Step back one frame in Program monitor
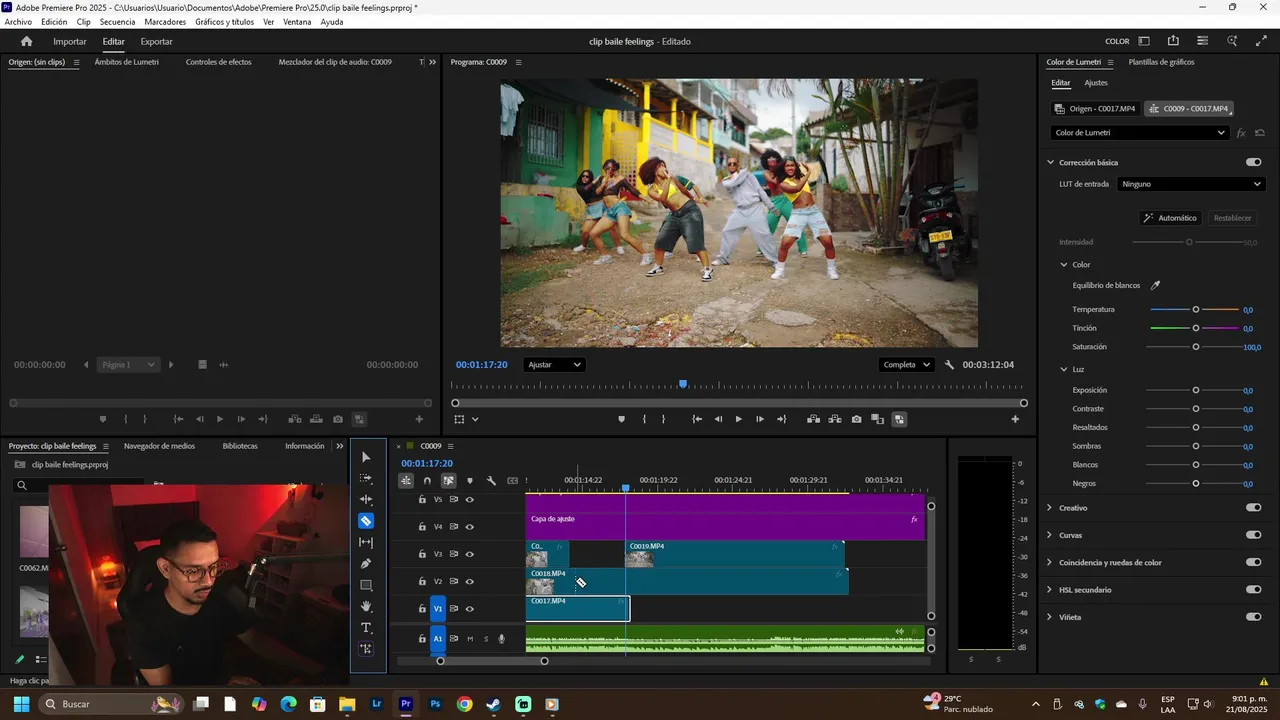 pyautogui.click(x=718, y=419)
